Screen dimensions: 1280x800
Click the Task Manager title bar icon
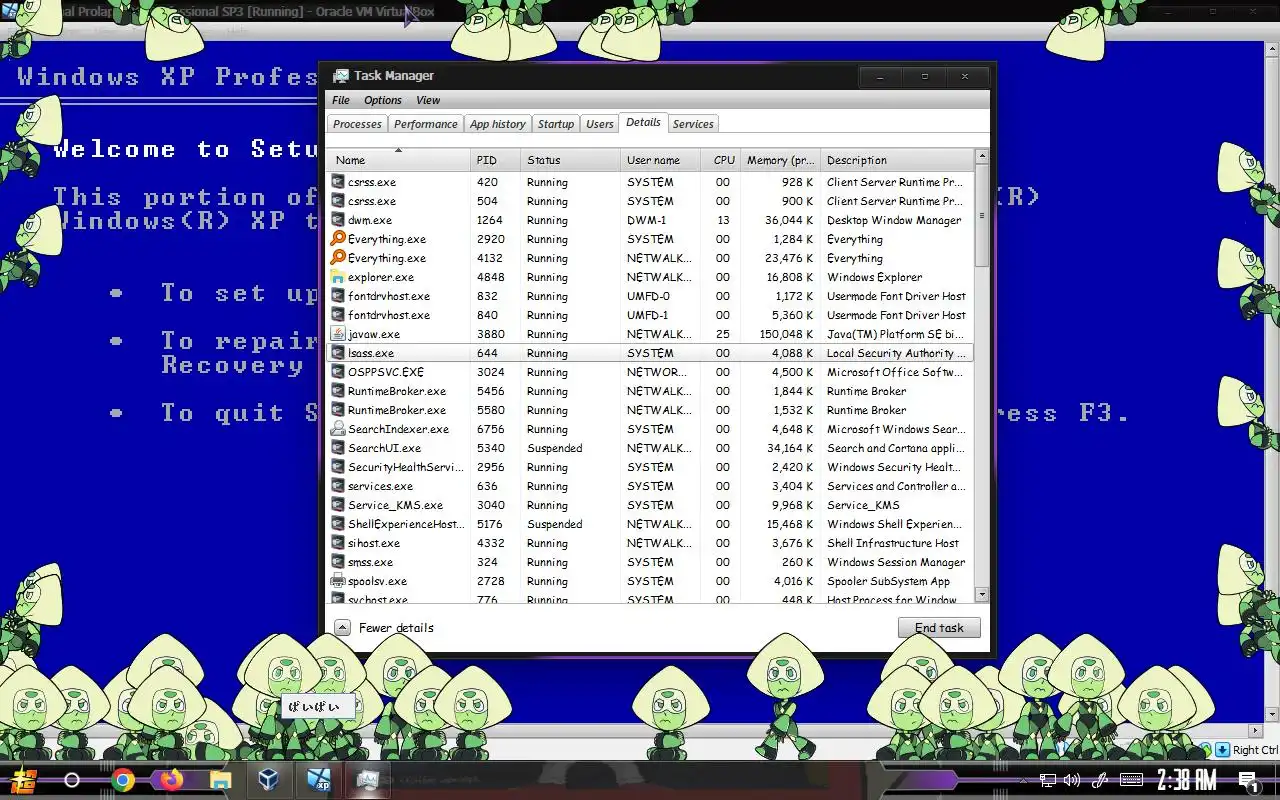(341, 76)
